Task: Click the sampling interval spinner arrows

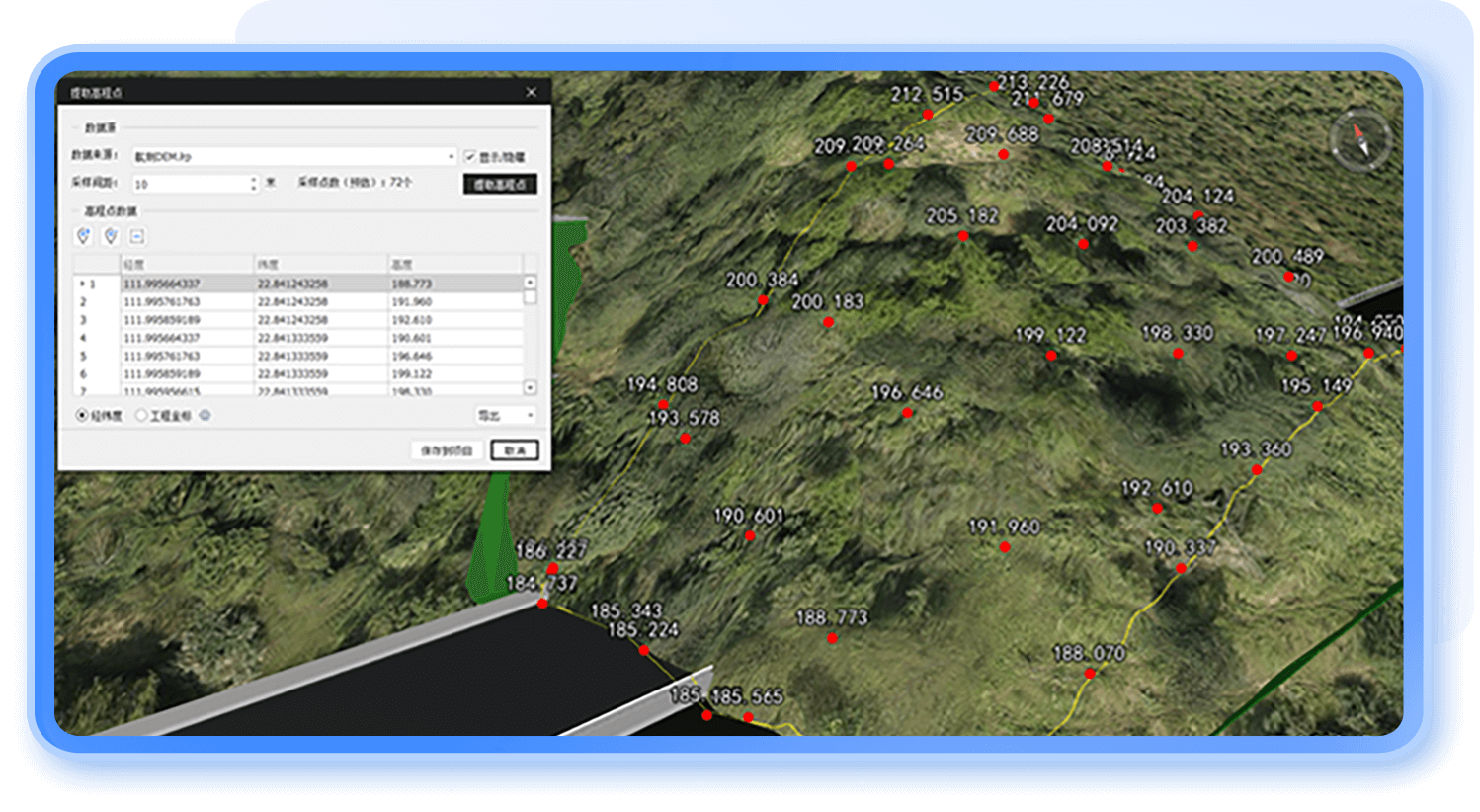Action: tap(254, 184)
